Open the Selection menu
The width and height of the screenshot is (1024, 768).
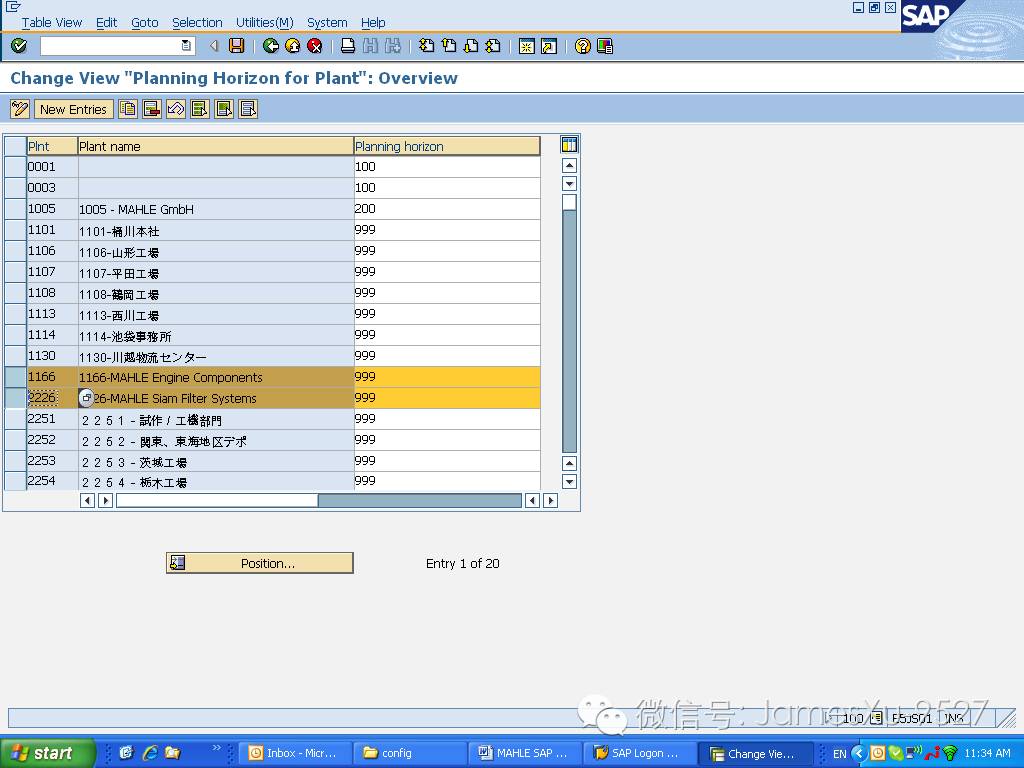click(x=197, y=22)
